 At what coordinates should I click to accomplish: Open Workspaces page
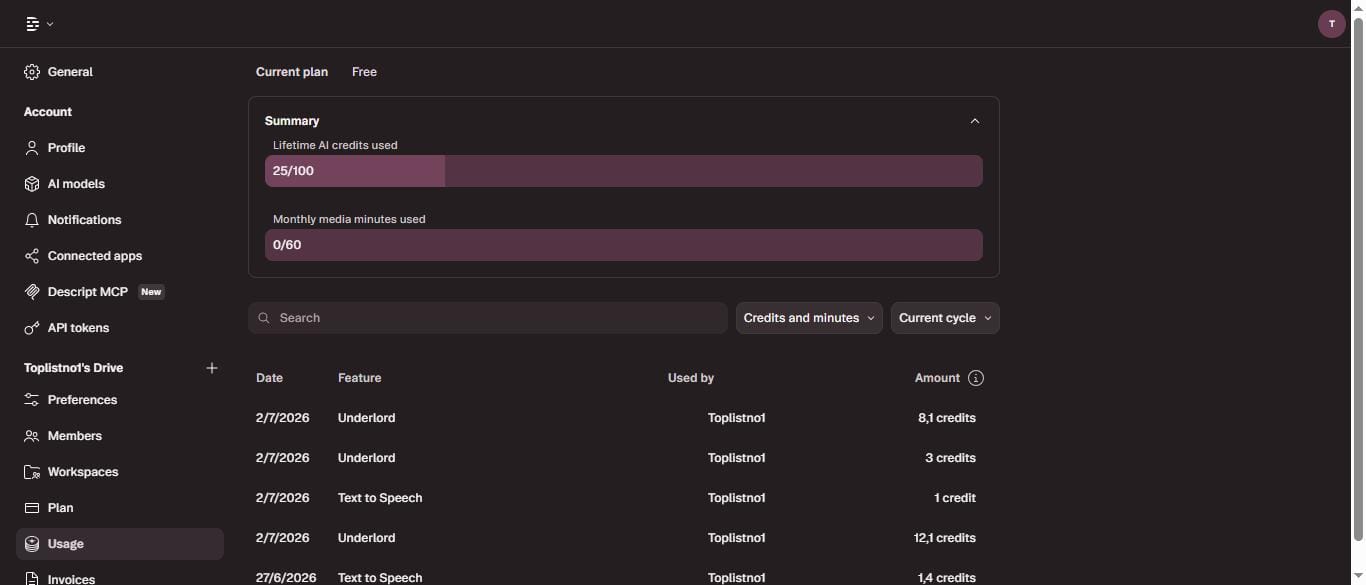(120, 472)
